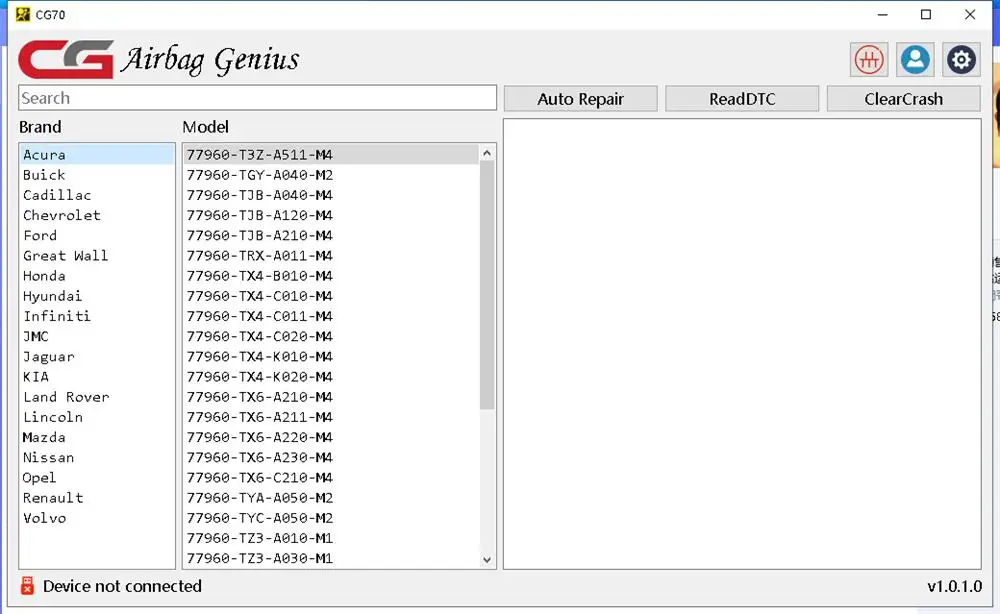This screenshot has height=614, width=1000.
Task: Click the CG70 app icon in title bar
Action: tap(23, 14)
